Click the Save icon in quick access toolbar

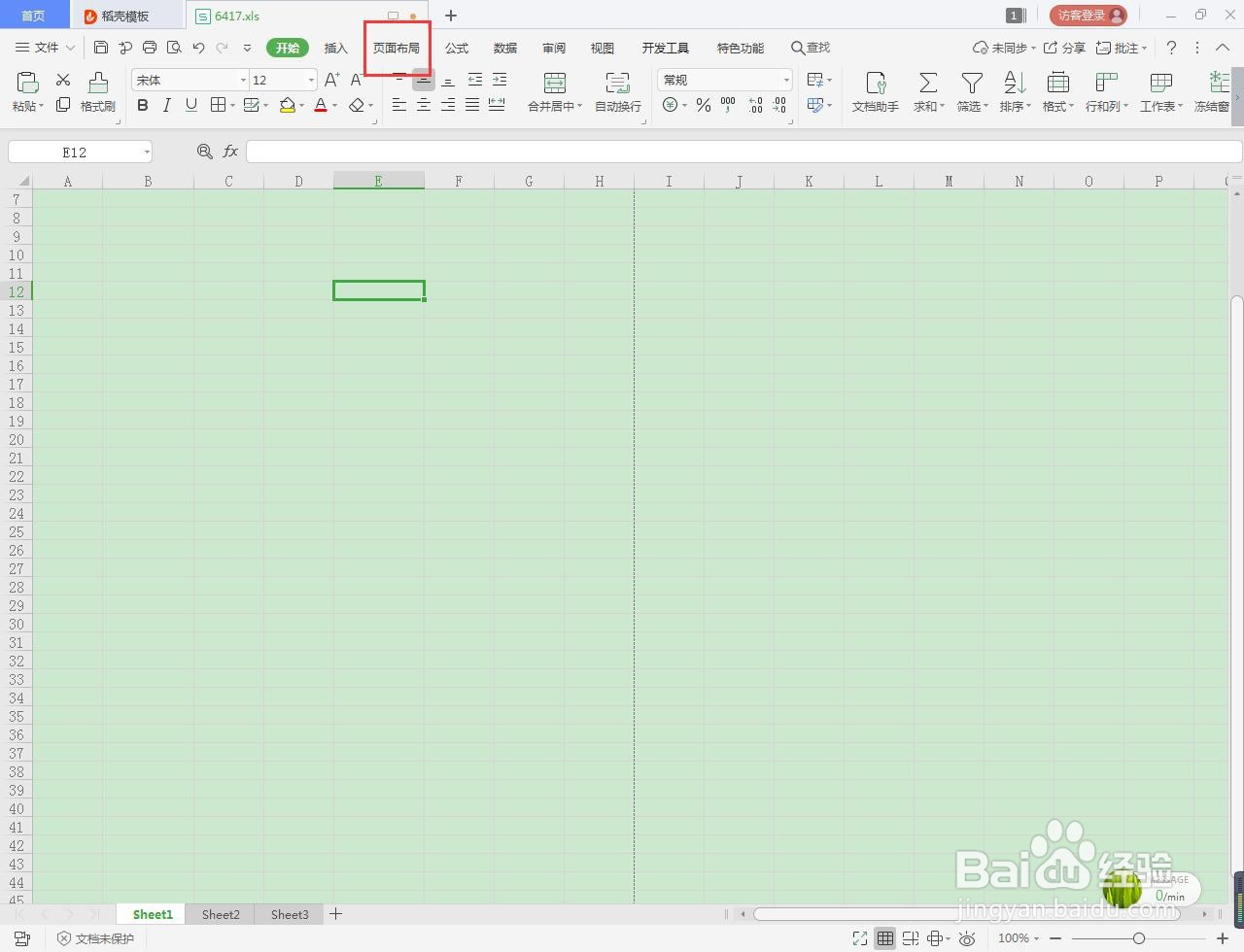[x=101, y=48]
